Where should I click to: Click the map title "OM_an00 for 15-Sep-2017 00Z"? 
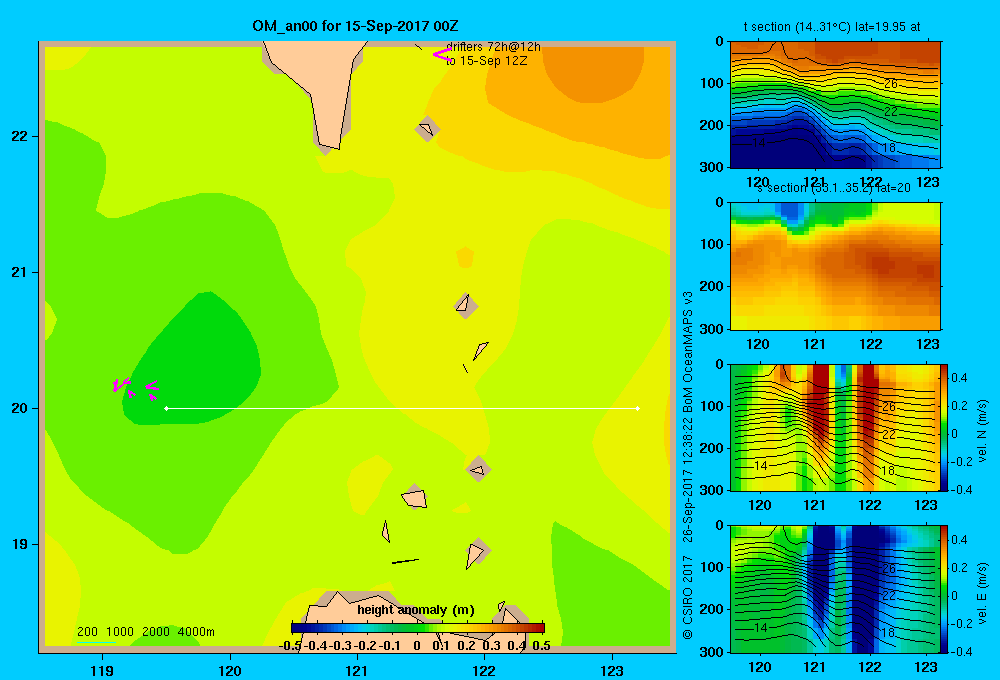(355, 26)
